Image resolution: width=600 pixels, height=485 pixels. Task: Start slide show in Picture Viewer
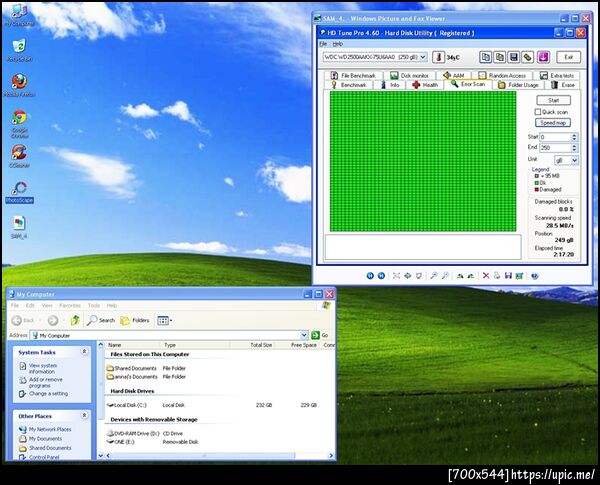click(x=419, y=276)
